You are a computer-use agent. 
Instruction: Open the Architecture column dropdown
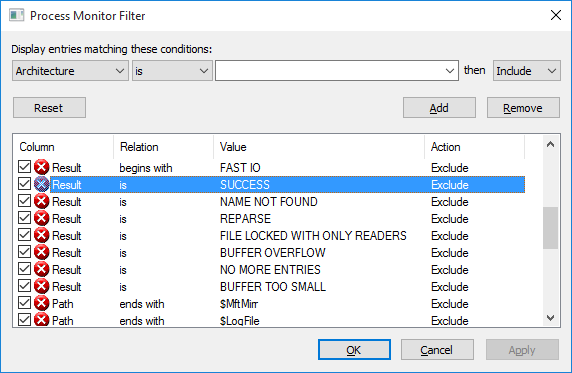click(x=70, y=71)
